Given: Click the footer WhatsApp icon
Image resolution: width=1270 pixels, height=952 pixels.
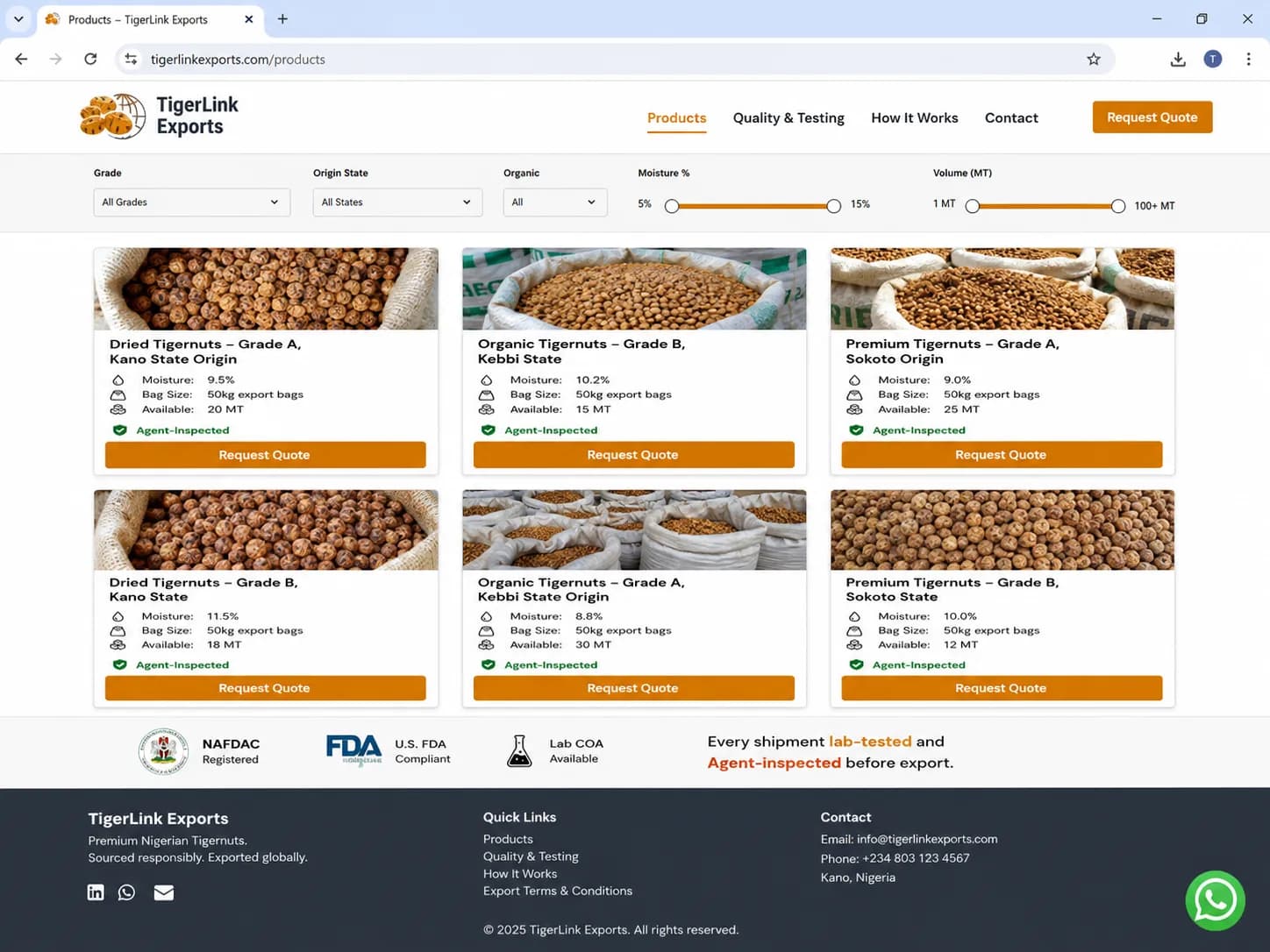Looking at the screenshot, I should [126, 892].
